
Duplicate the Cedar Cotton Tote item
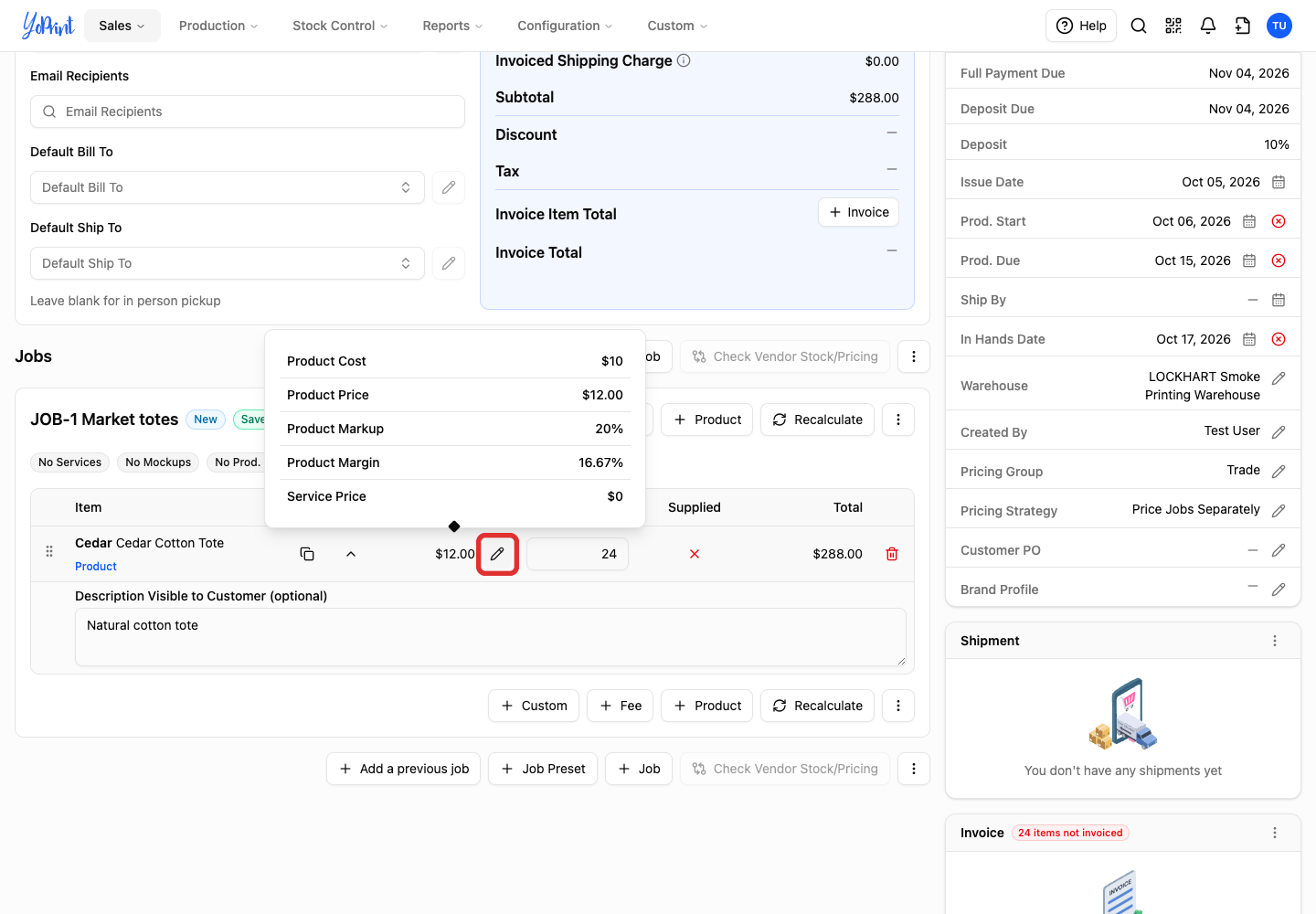coord(307,554)
